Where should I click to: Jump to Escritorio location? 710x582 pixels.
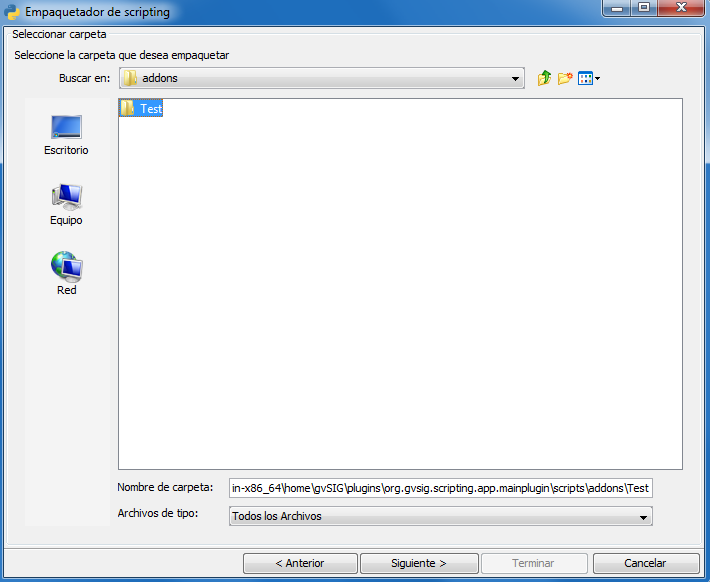(66, 134)
